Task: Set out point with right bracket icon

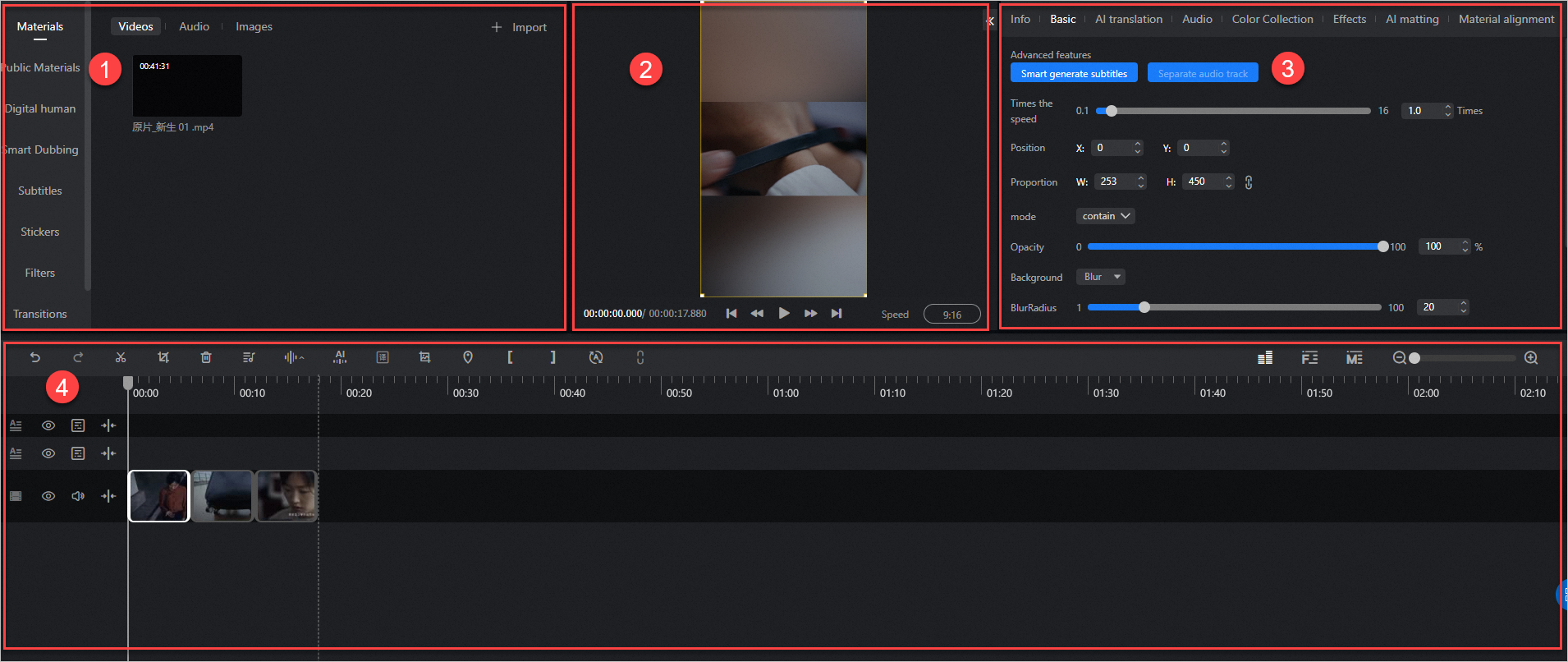Action: coord(553,357)
